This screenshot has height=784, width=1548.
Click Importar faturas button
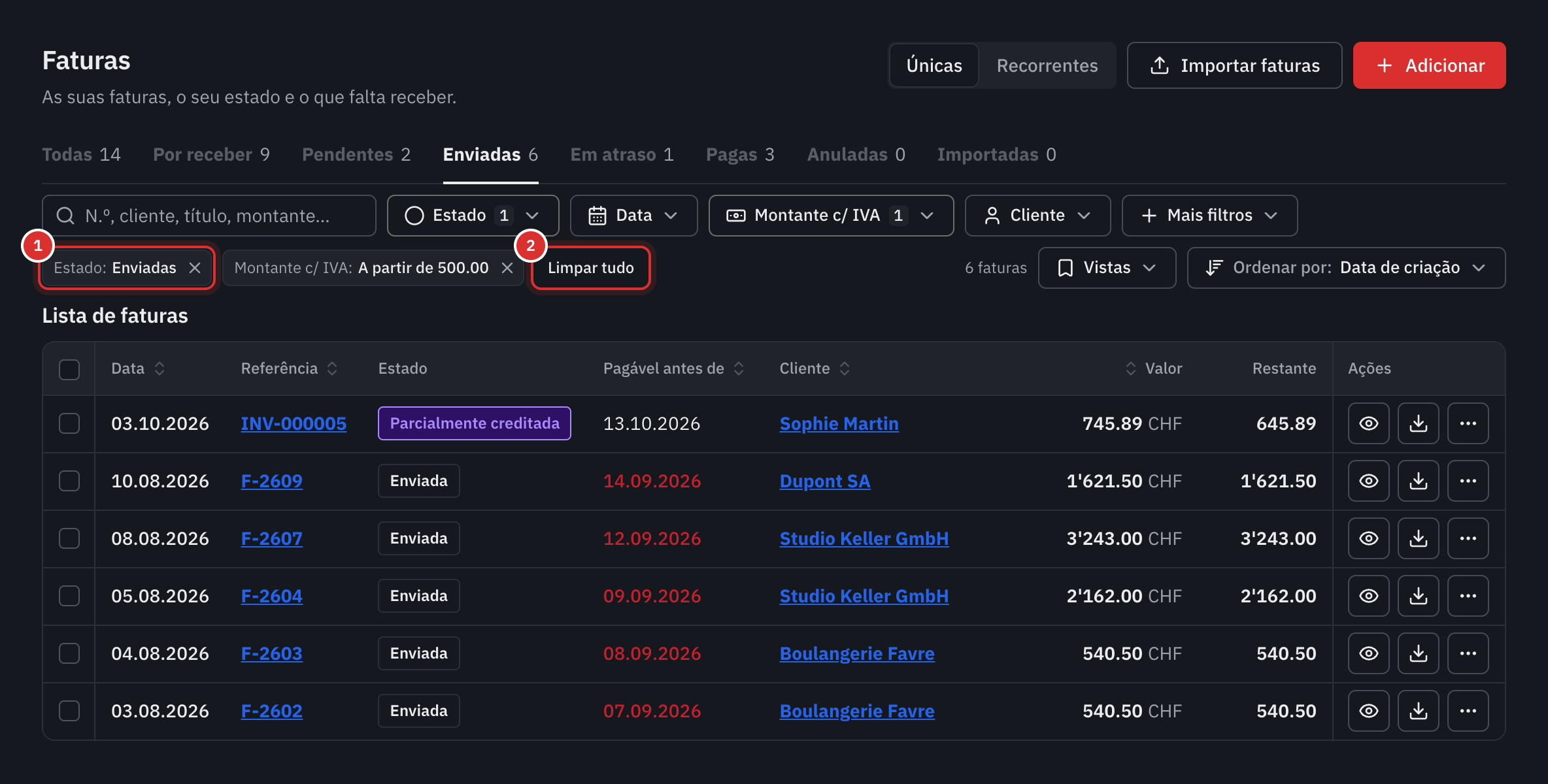1234,65
